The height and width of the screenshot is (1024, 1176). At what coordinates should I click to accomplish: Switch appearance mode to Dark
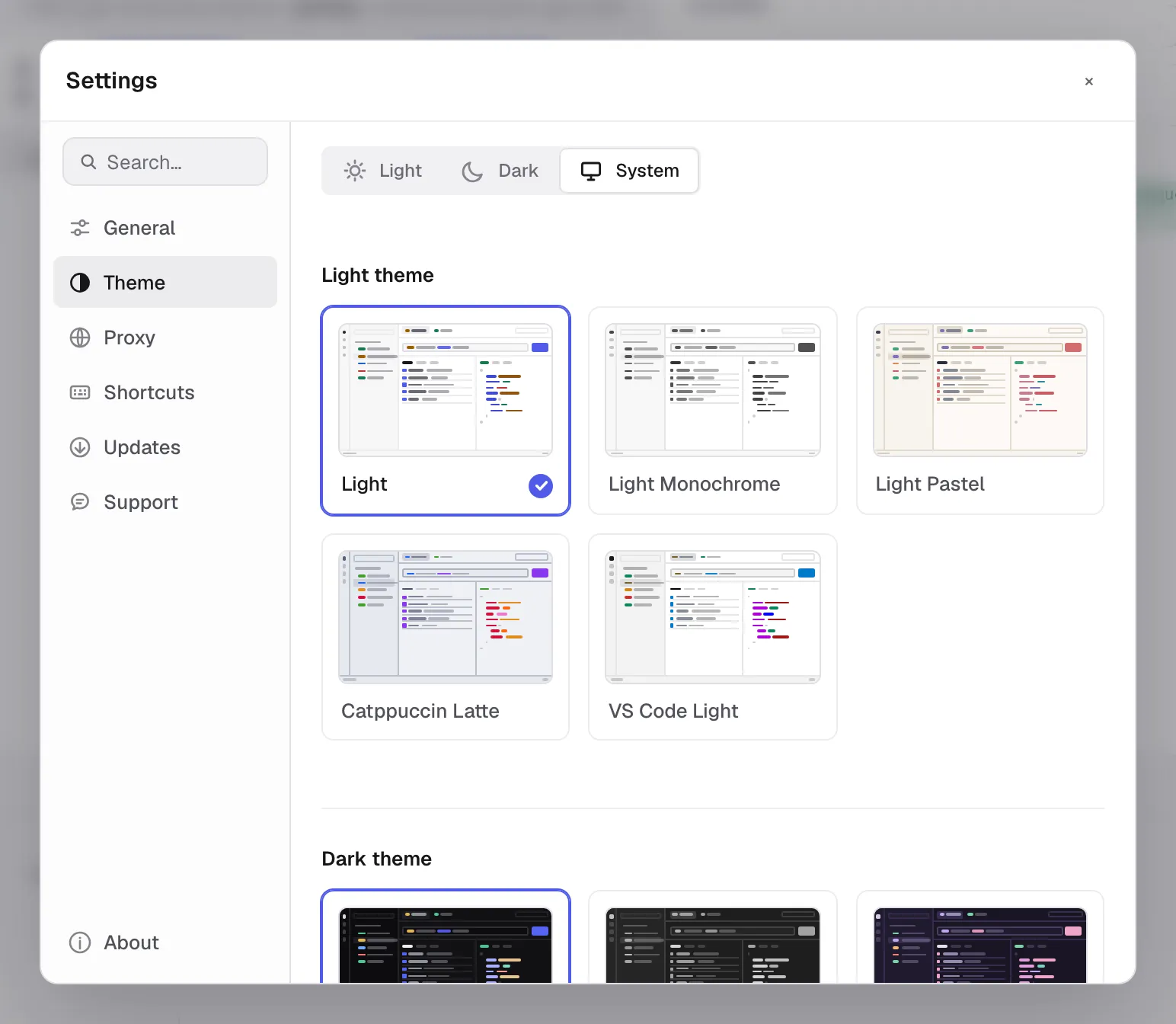(x=500, y=171)
